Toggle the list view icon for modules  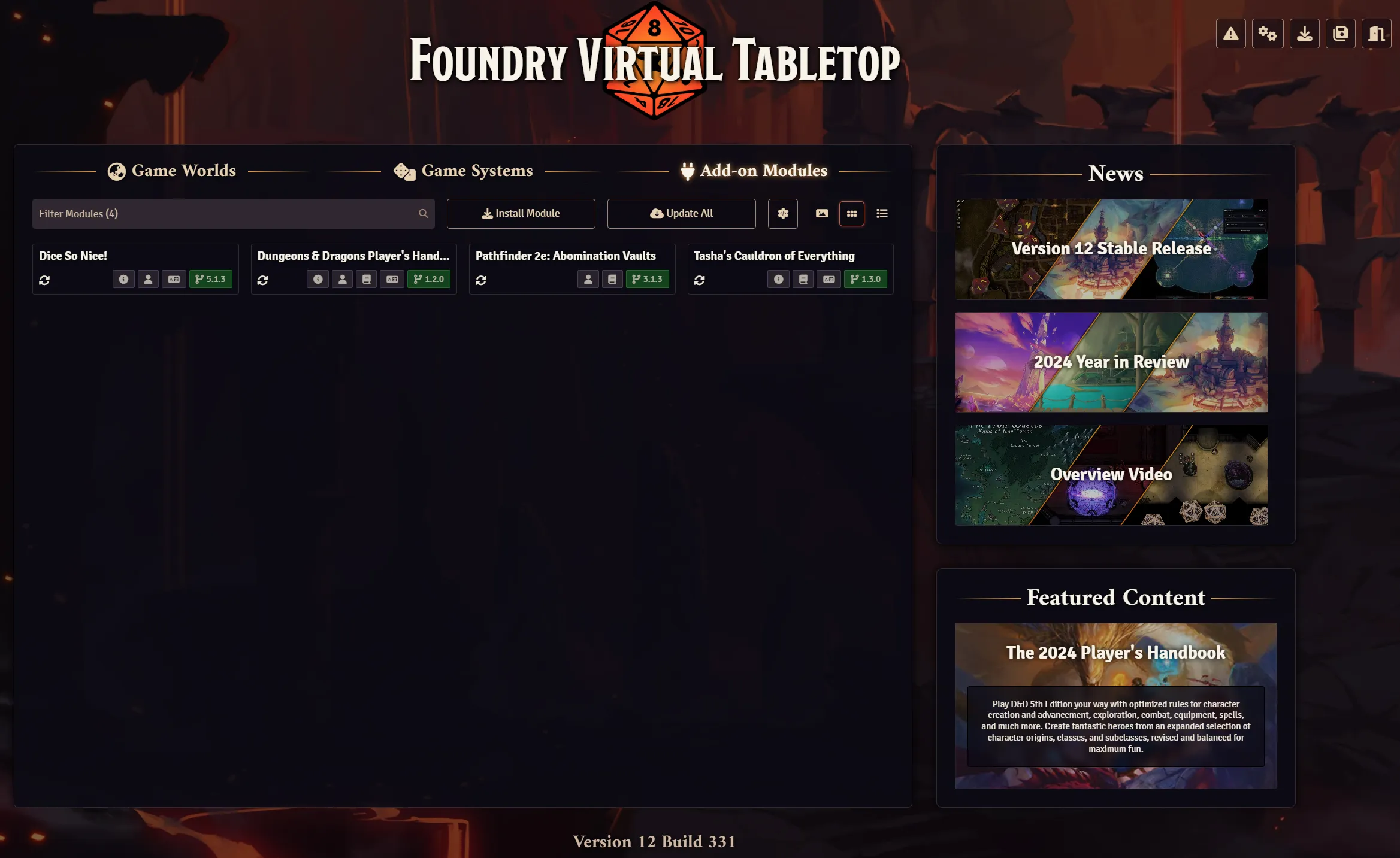point(882,213)
